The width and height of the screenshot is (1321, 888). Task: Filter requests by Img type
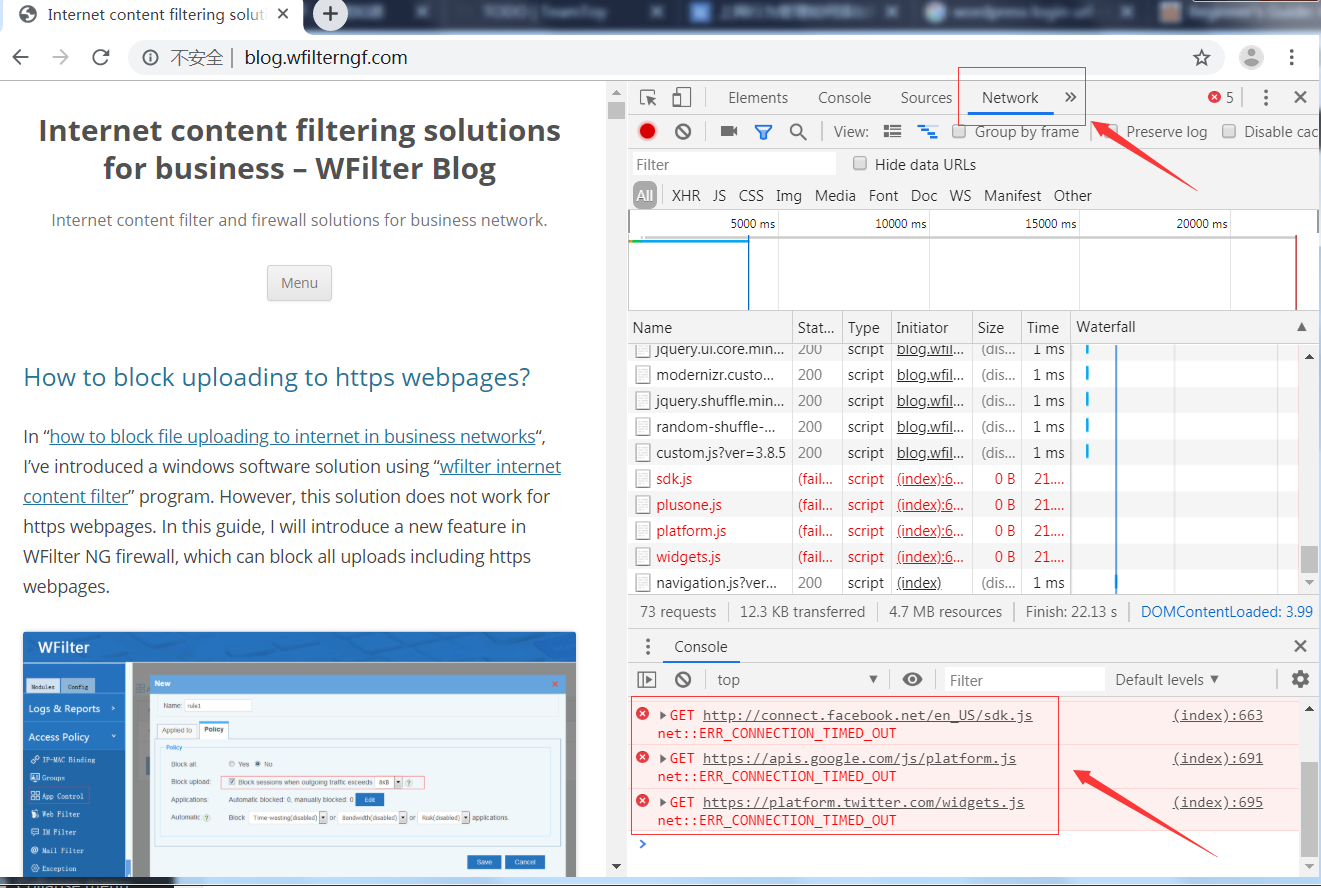[788, 195]
